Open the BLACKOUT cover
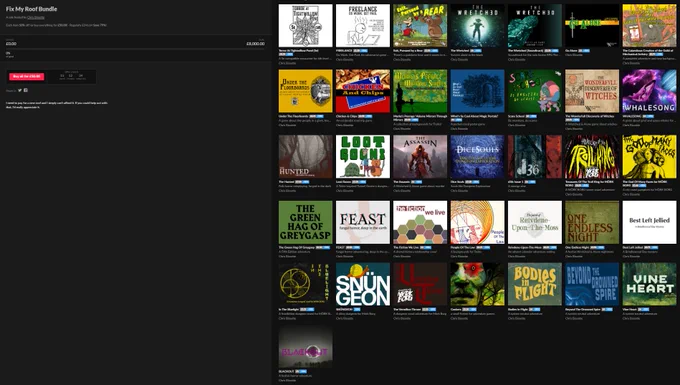 [x=306, y=346]
